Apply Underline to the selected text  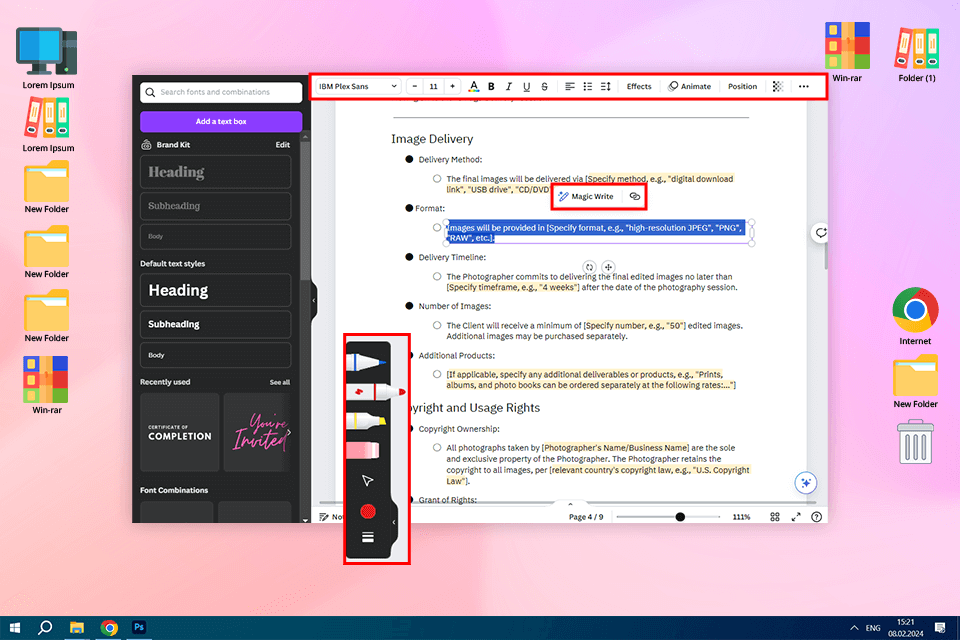tap(527, 86)
